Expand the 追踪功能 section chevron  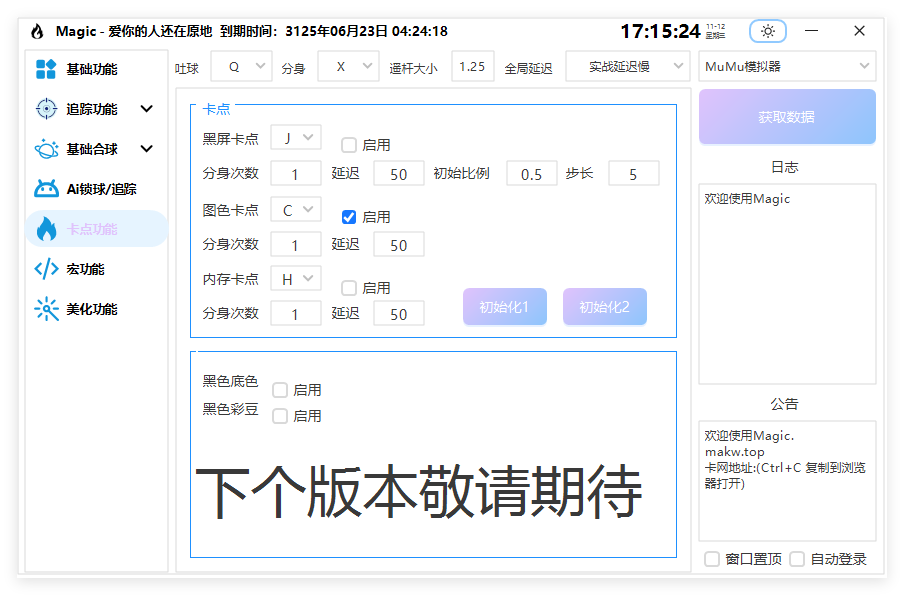point(146,108)
